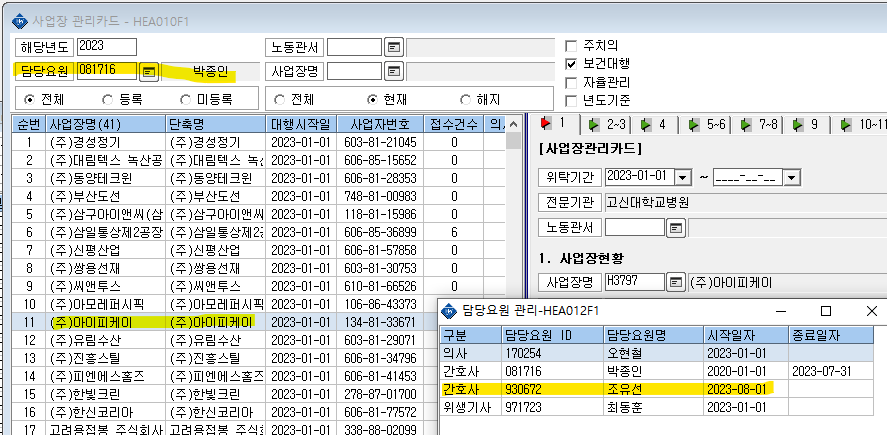Expand the 위탁기간 start date dropdown

click(683, 178)
